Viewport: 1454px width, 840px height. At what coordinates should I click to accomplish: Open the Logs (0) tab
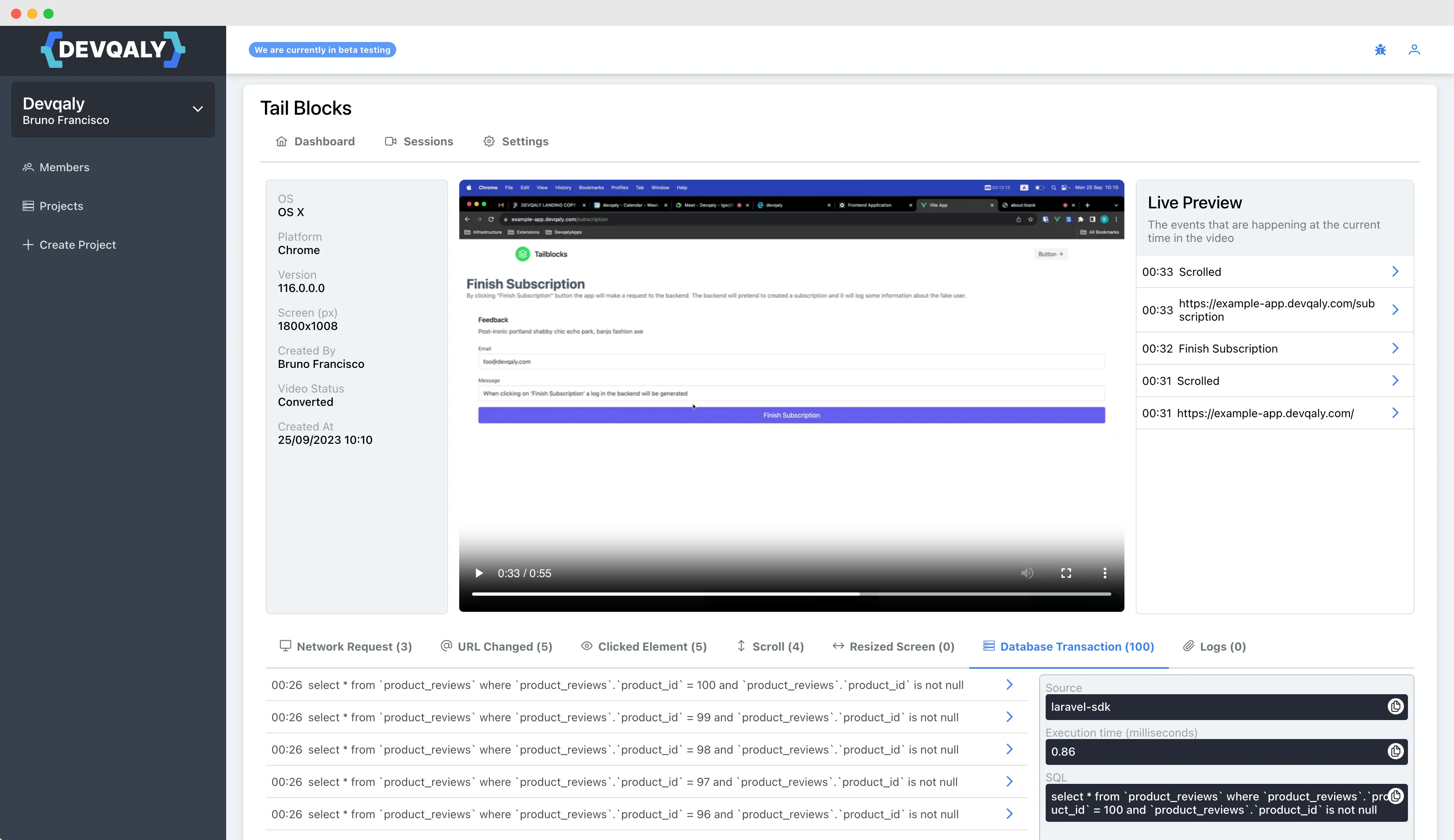point(1214,646)
